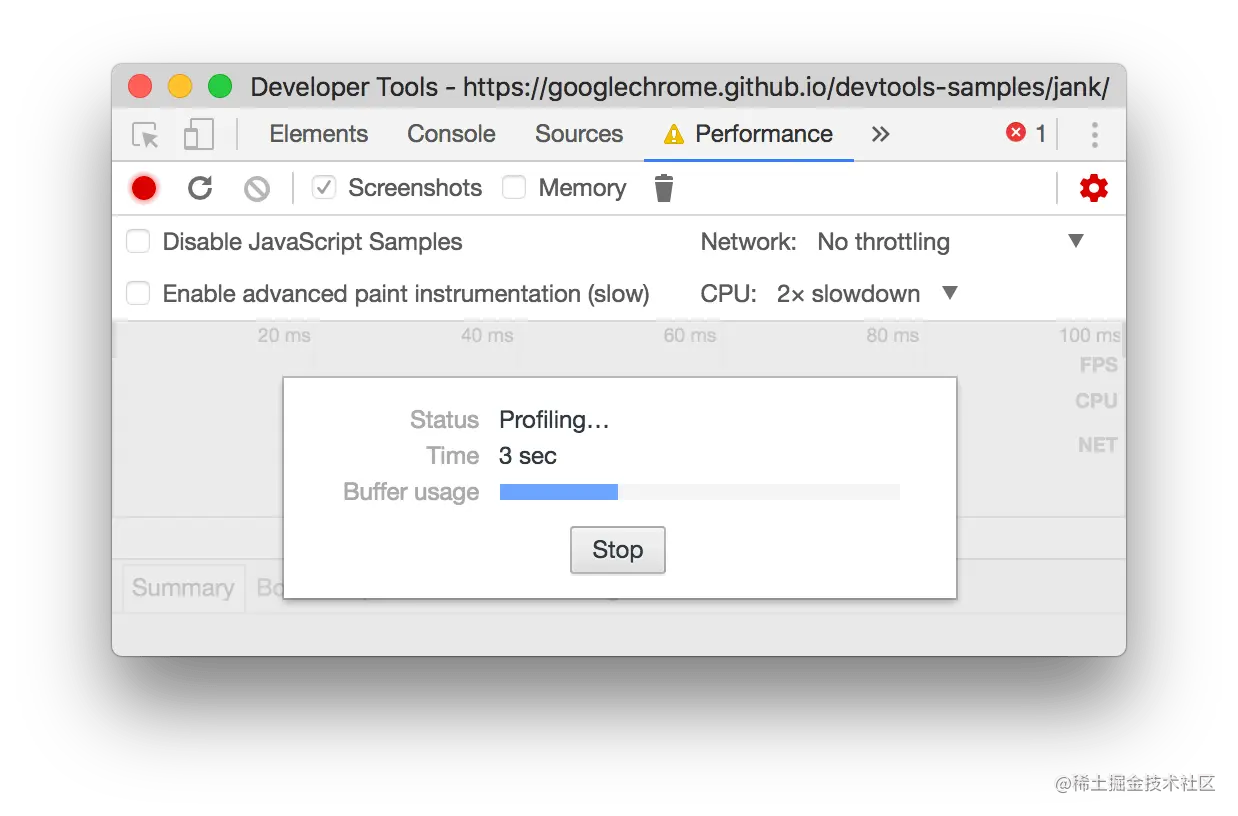Screen dimensions: 1238x816
Task: Enable advanced paint instrumentation checkbox
Action: point(138,293)
